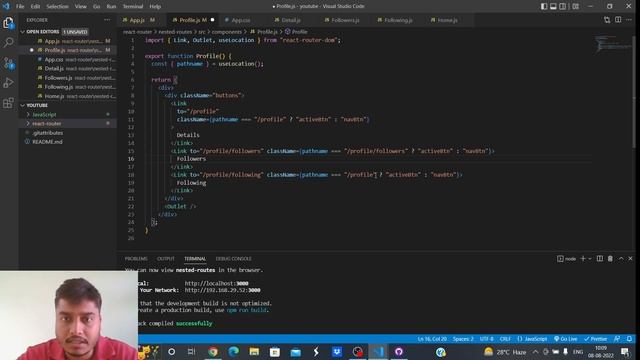This screenshot has height=360, width=640.
Task: Close the terminal panel
Action: coord(630,258)
